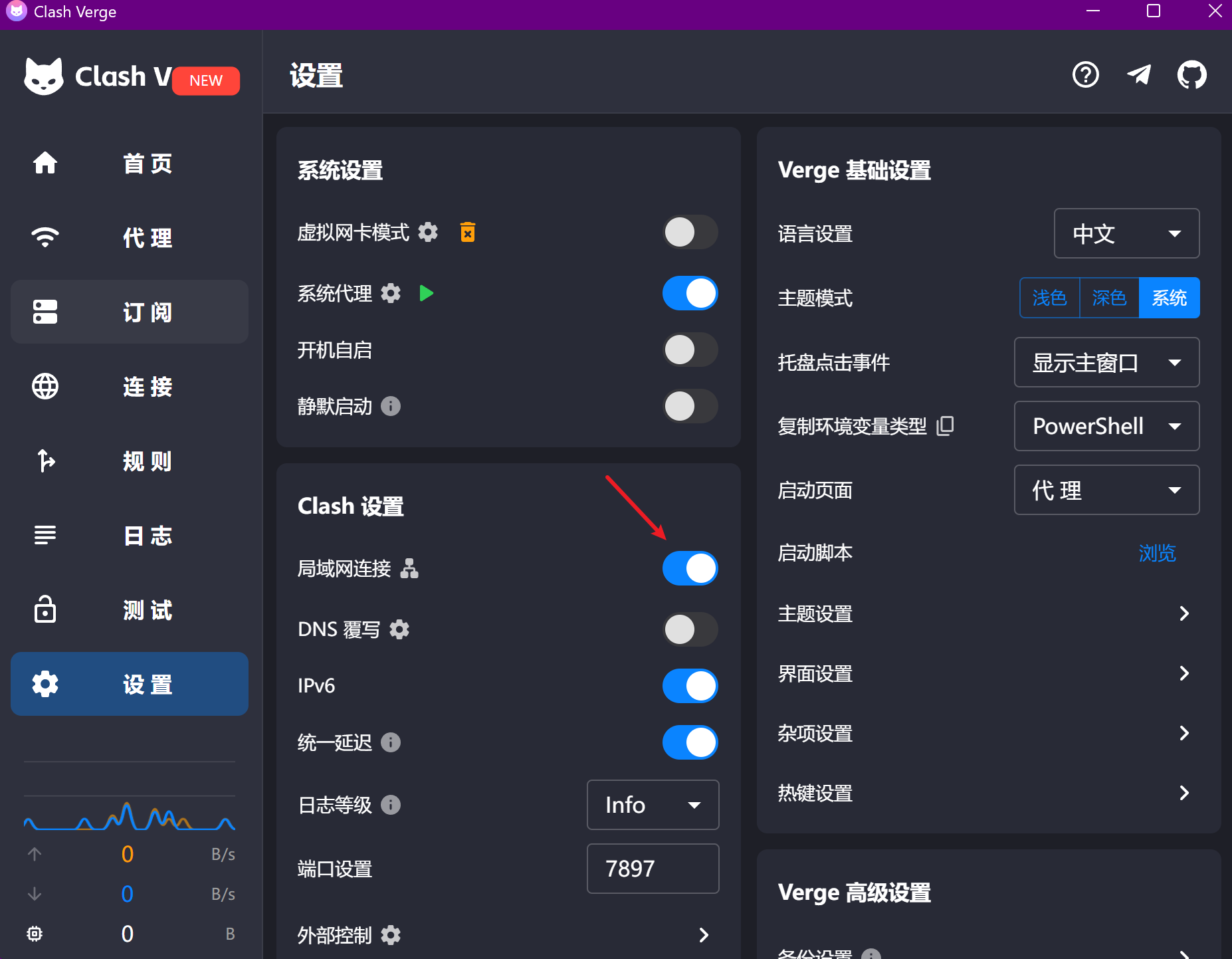Disable the 局域网连接 switch
Screen dimensions: 1232x959
(x=690, y=568)
